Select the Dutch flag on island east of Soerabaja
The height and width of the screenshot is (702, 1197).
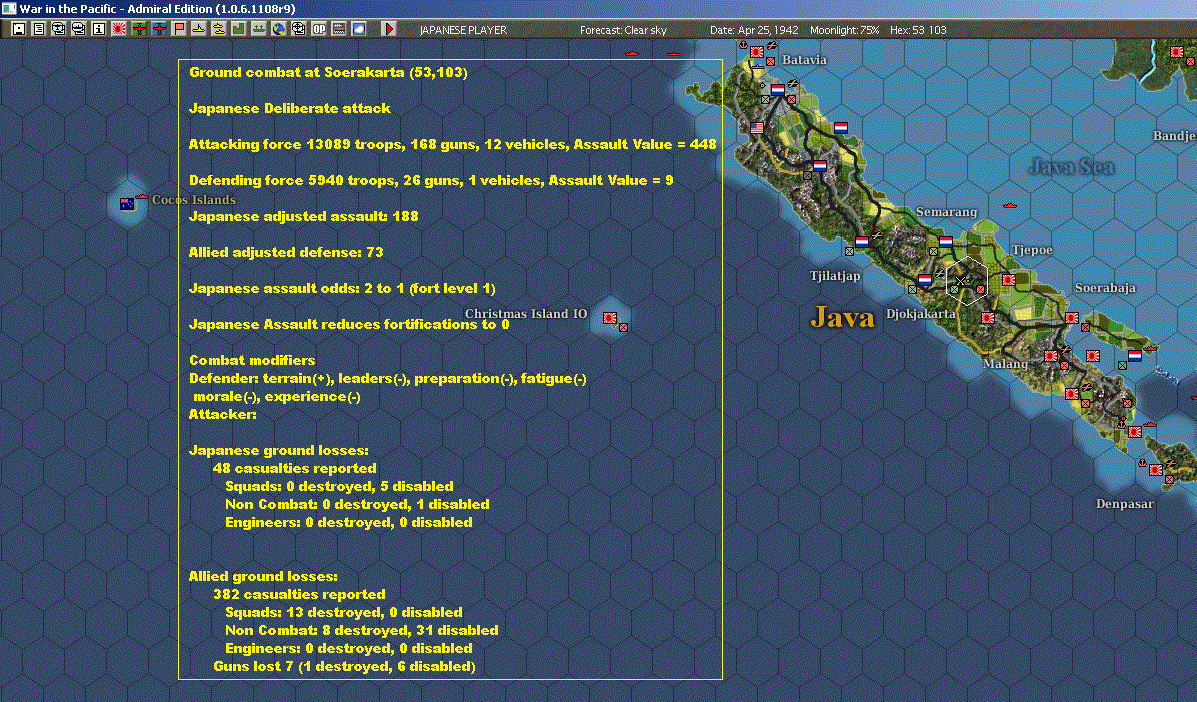tap(1135, 356)
